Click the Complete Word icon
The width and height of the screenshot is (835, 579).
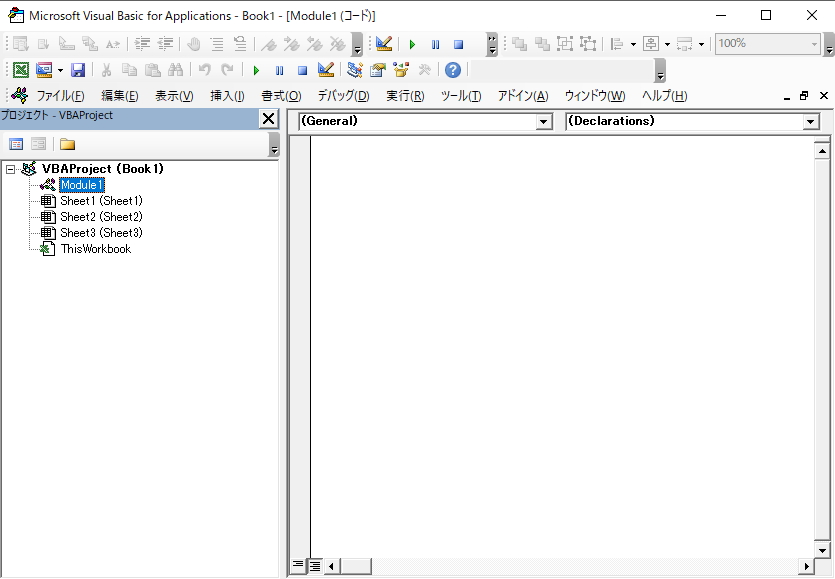point(113,44)
